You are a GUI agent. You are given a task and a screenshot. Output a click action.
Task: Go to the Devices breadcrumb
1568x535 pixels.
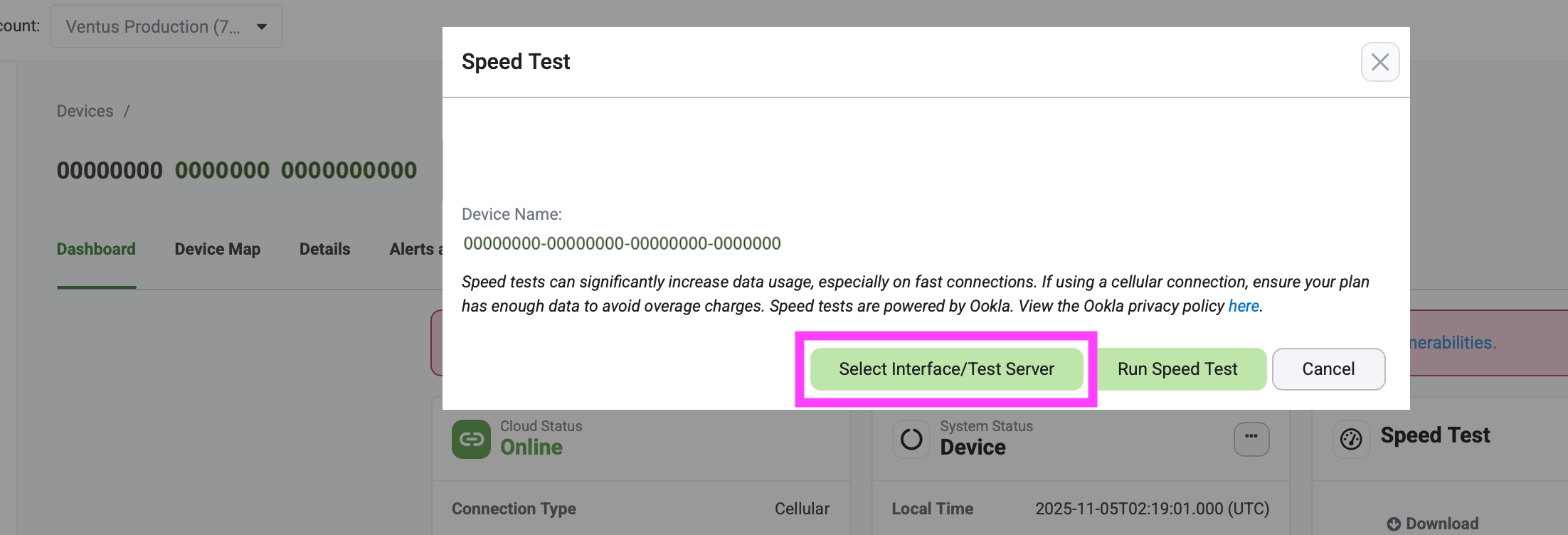[x=85, y=111]
